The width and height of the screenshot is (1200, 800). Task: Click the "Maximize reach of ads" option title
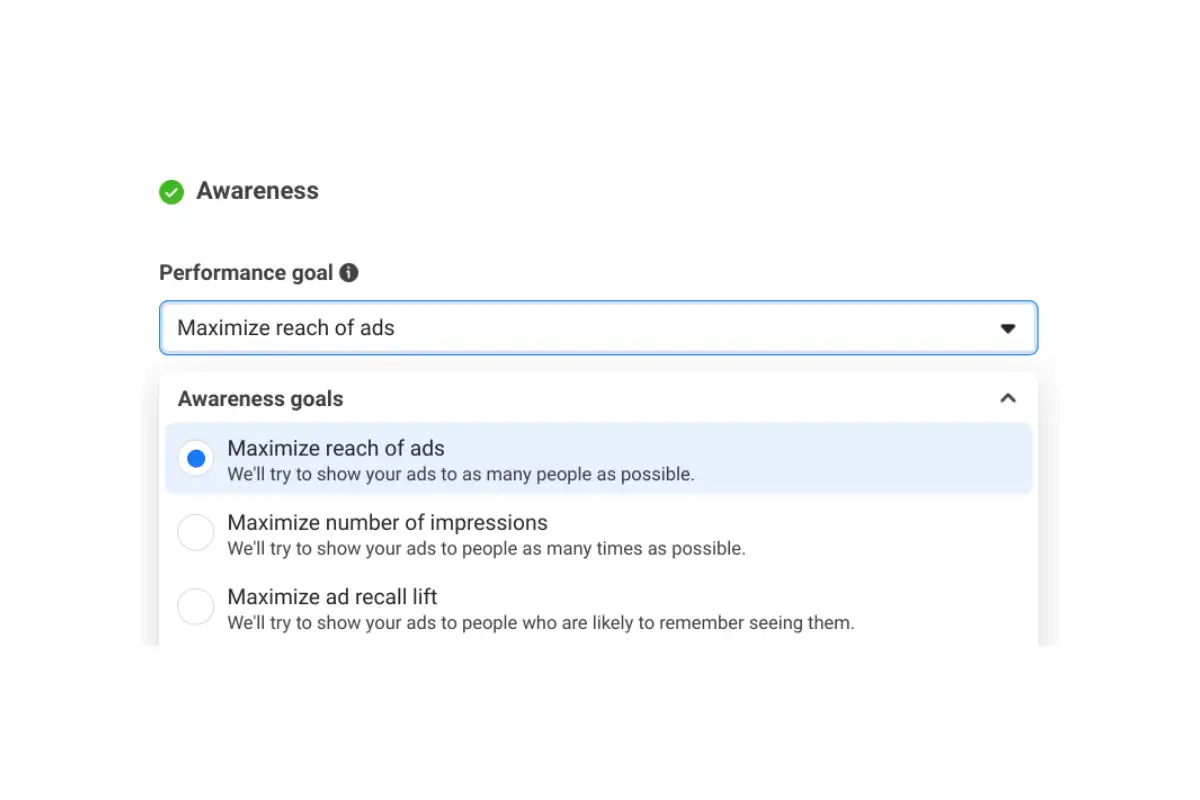coord(336,449)
